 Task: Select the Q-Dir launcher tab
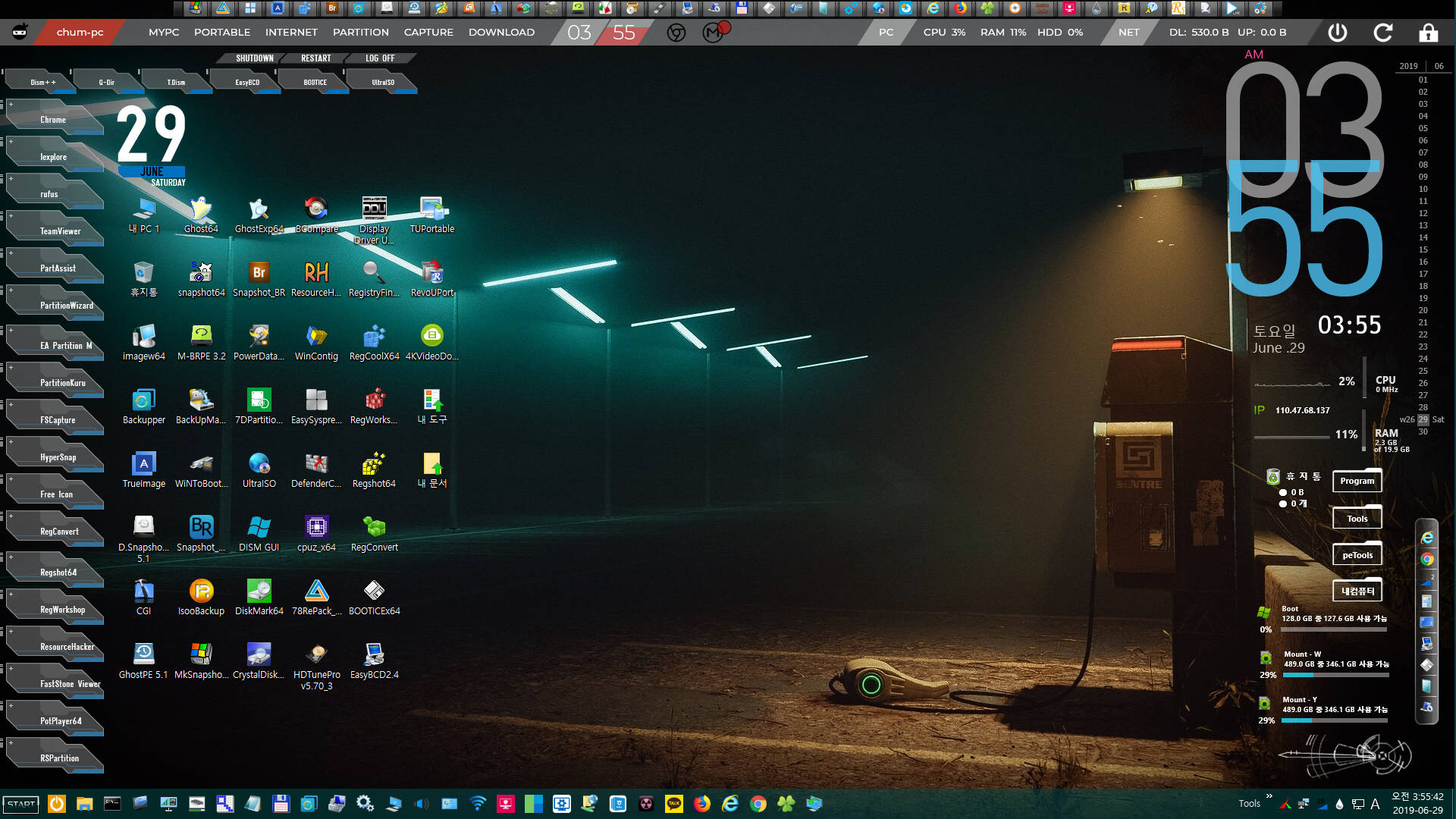click(x=107, y=82)
